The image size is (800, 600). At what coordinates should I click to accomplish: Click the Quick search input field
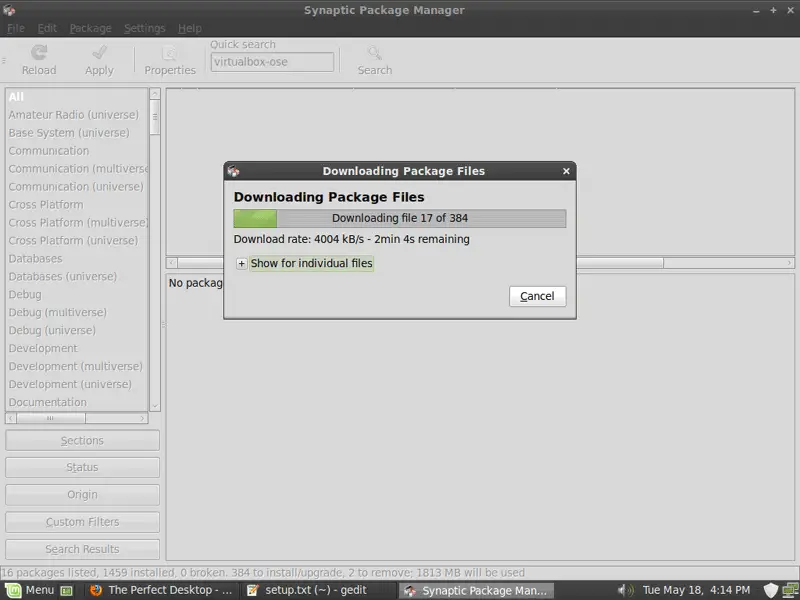272,62
